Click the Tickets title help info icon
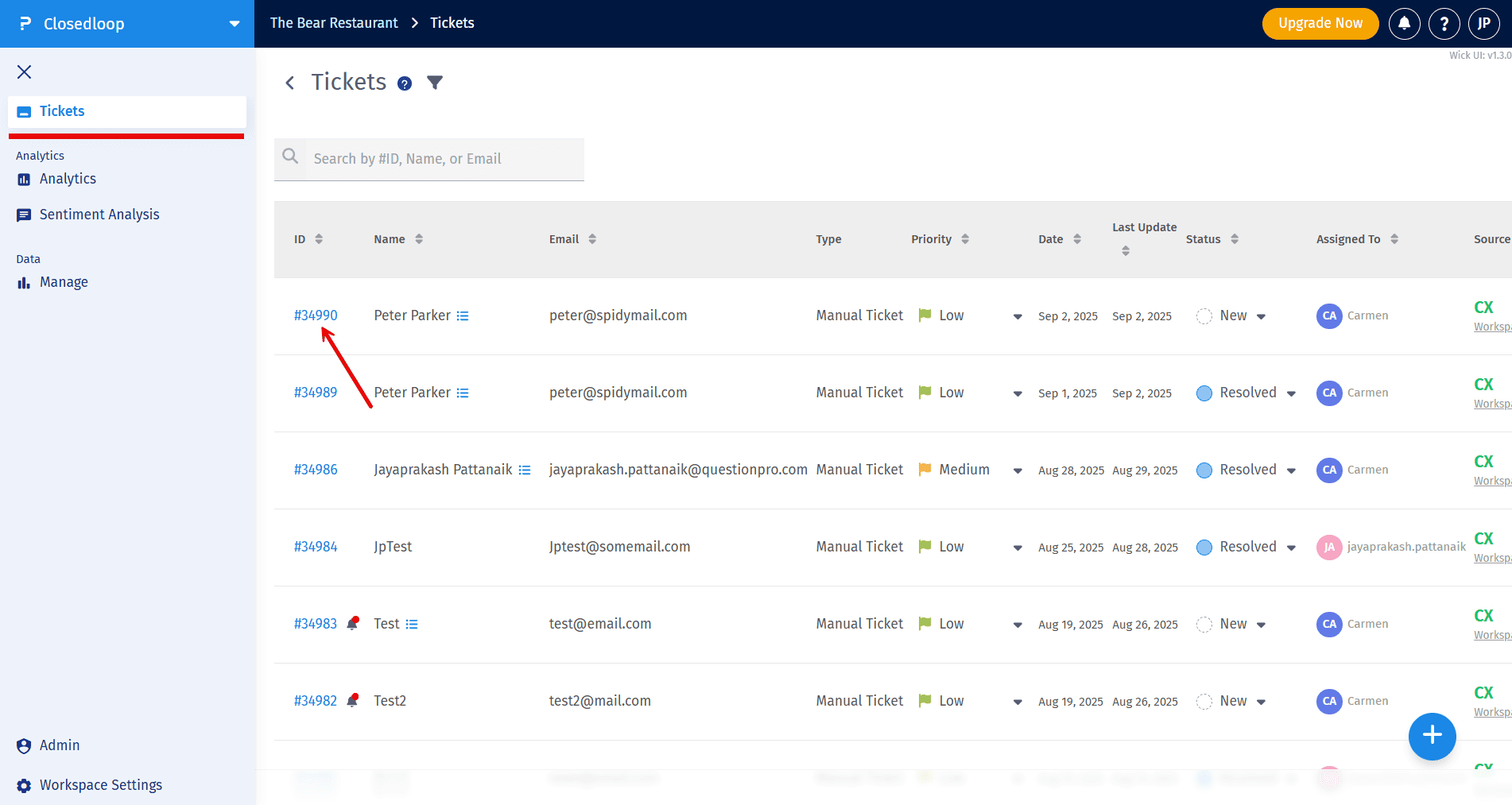 click(x=405, y=84)
